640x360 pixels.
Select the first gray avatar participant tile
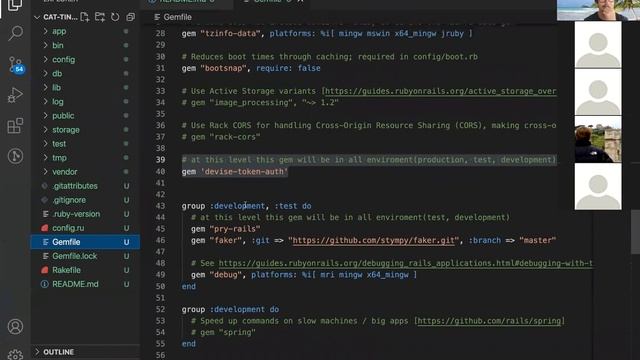click(598, 45)
